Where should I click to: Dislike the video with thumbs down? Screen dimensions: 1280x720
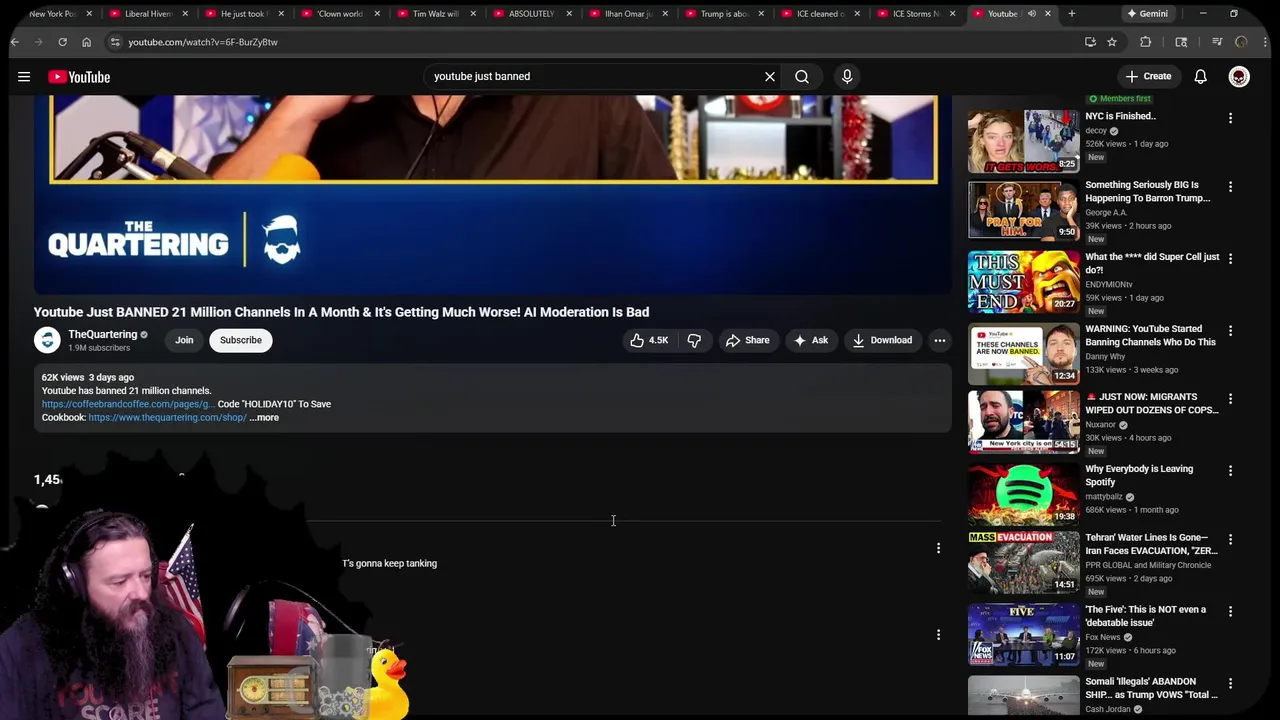(694, 340)
